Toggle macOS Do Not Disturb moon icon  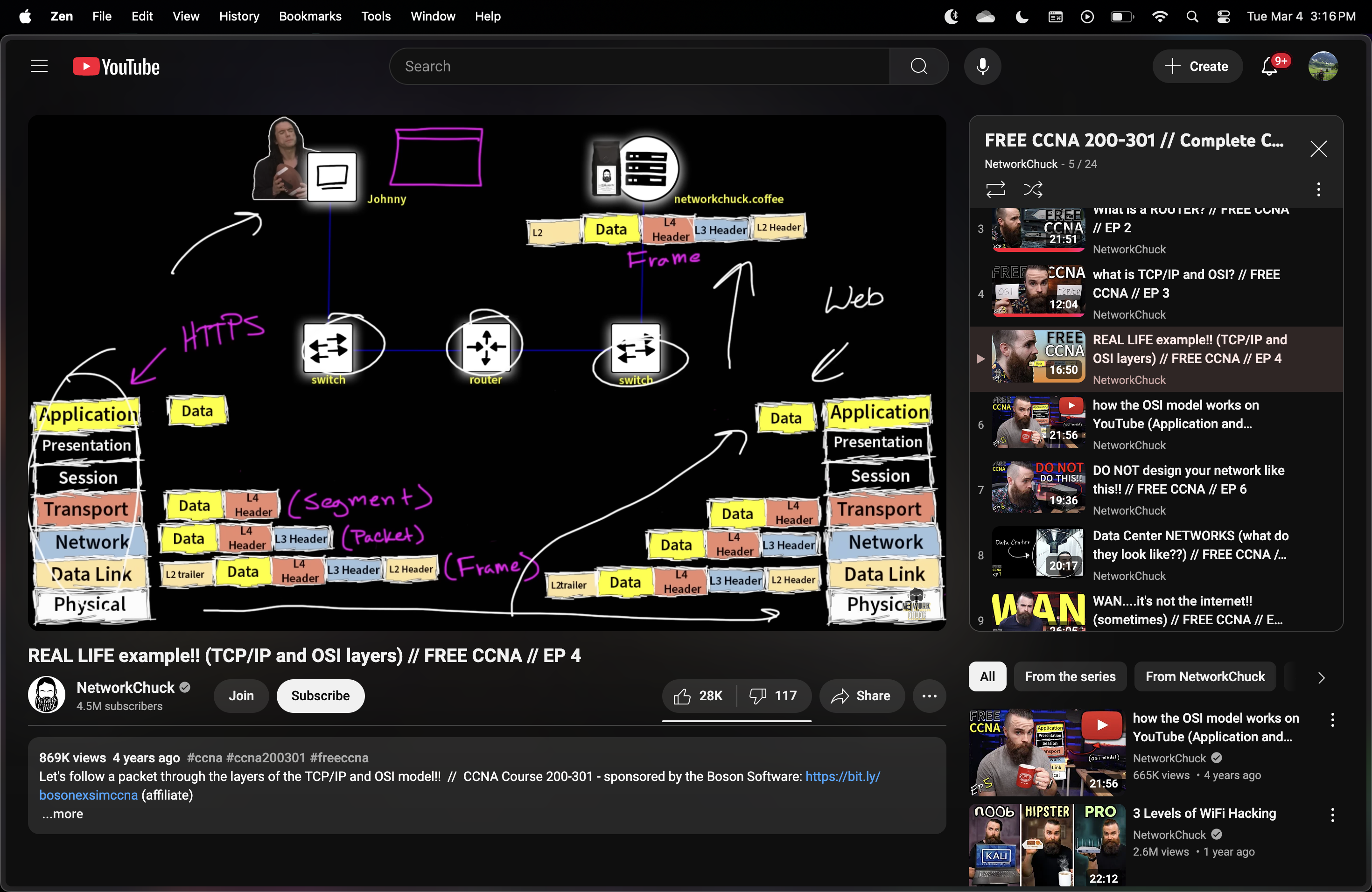tap(1022, 17)
